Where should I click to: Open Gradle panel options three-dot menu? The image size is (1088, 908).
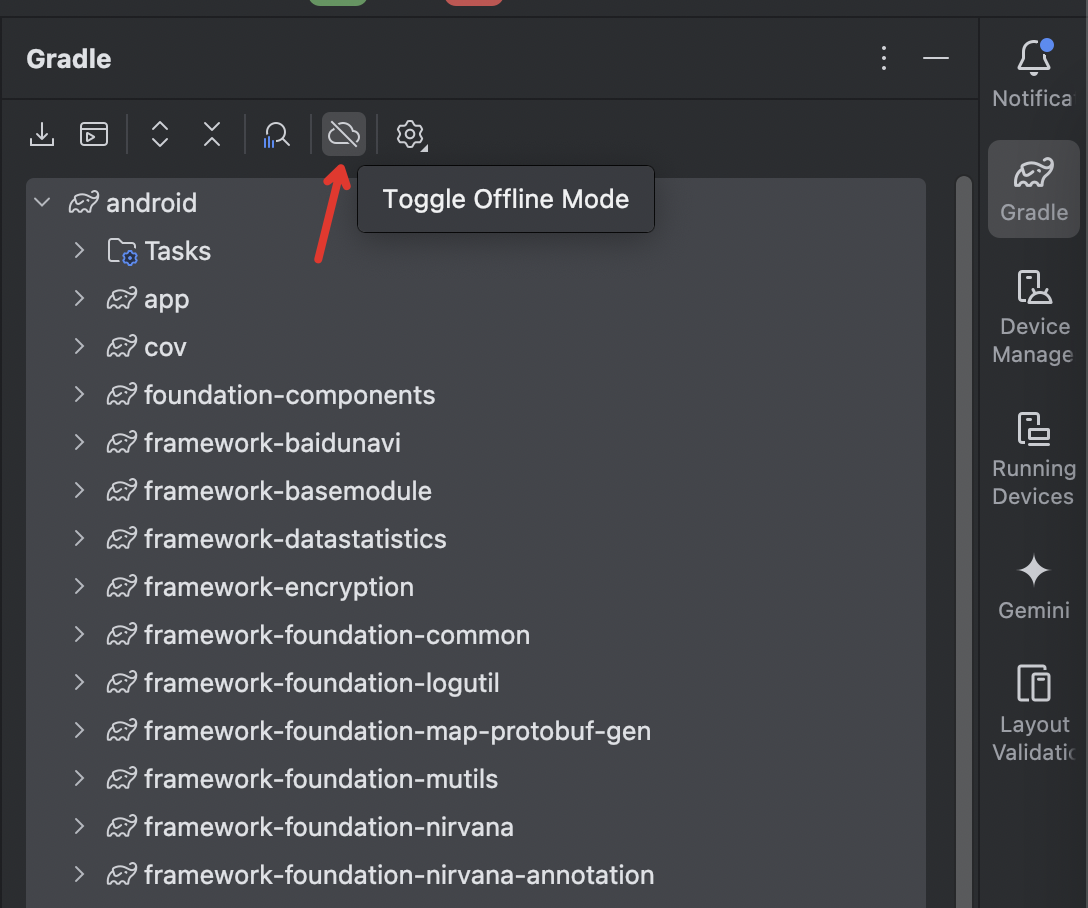883,58
